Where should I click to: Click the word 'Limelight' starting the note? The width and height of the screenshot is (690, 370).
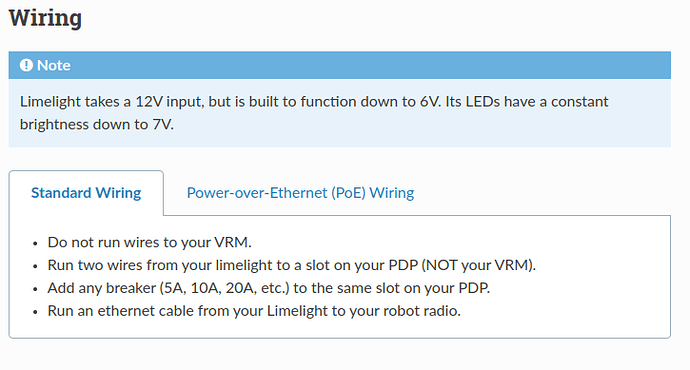(51, 102)
